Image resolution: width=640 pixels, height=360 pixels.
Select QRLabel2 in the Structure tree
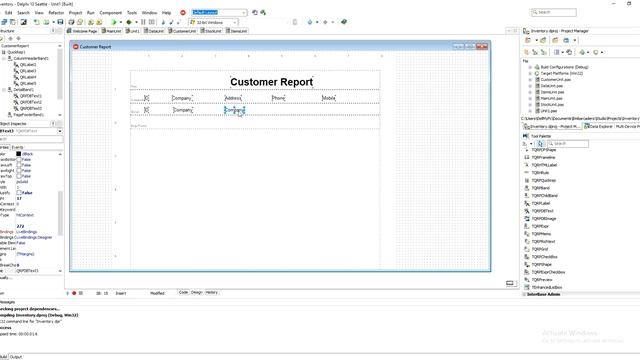tap(28, 65)
